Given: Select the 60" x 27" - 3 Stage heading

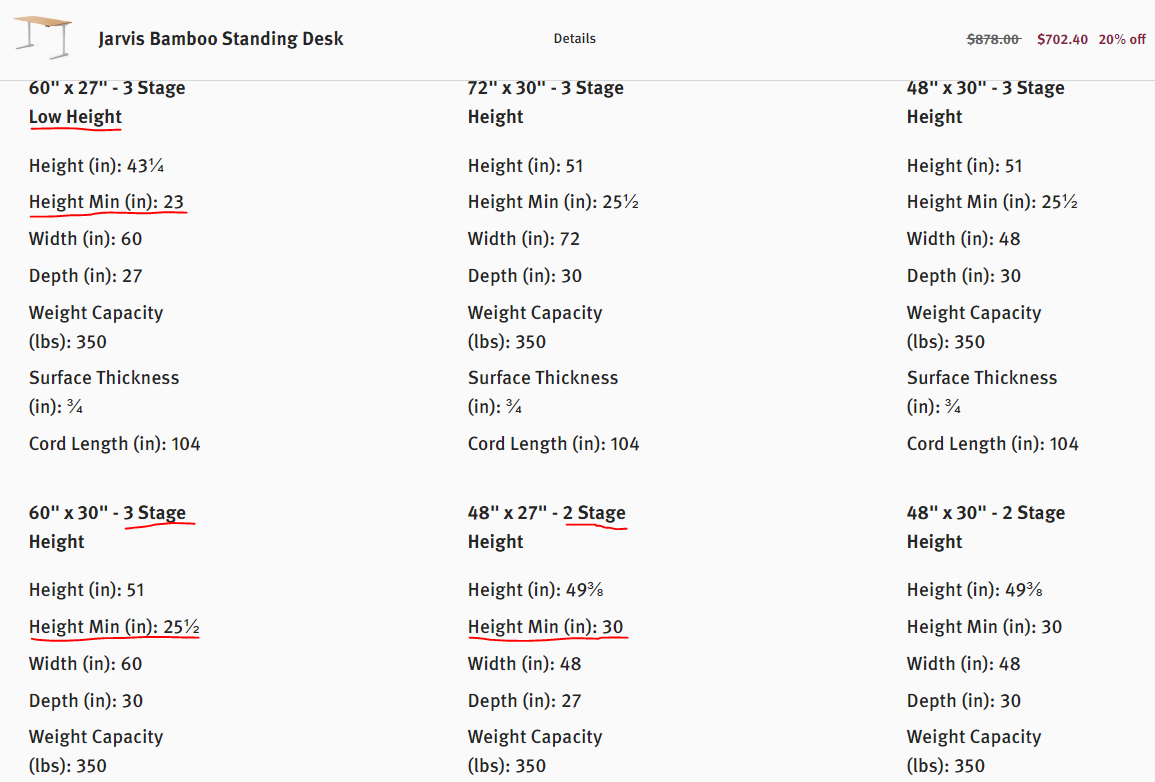Looking at the screenshot, I should click(107, 88).
